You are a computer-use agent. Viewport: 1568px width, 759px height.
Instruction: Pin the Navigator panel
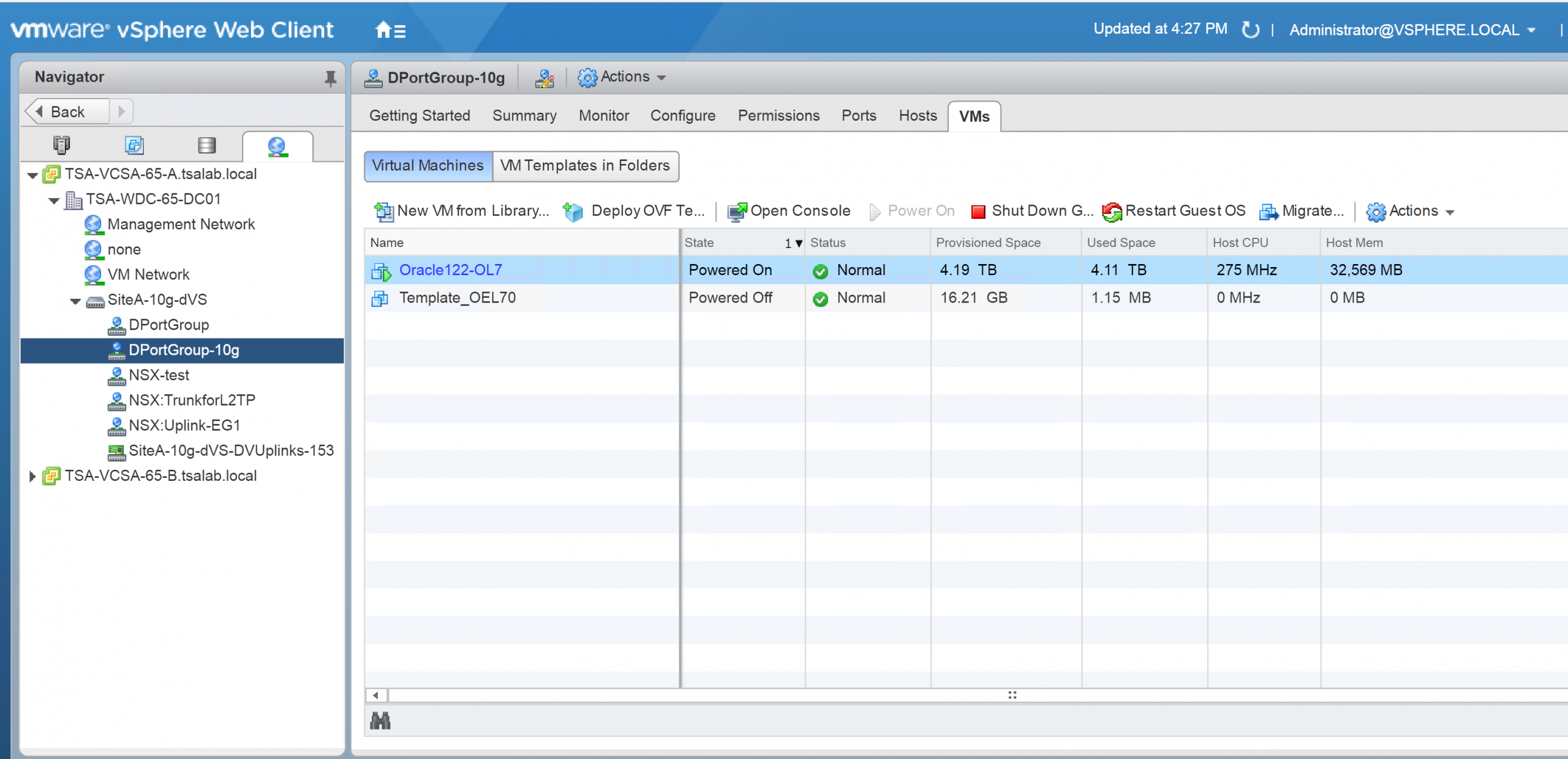point(330,78)
